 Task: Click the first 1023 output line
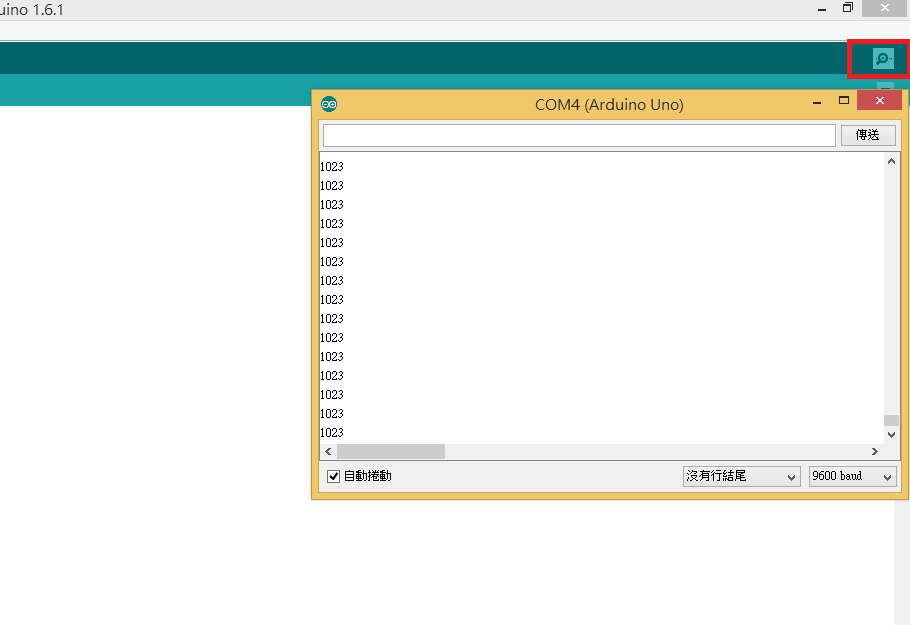click(x=332, y=167)
